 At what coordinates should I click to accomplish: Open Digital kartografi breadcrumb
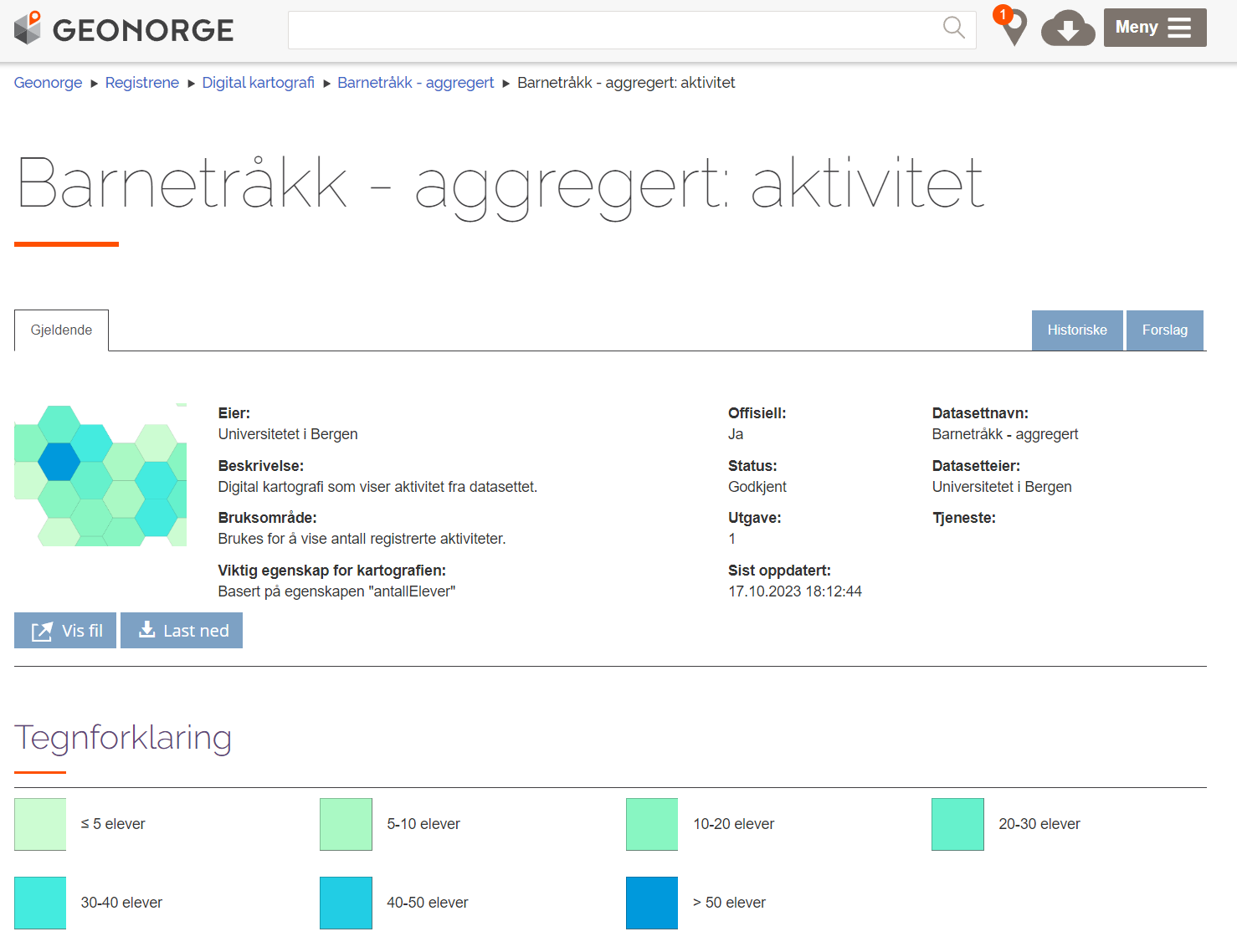click(x=259, y=83)
